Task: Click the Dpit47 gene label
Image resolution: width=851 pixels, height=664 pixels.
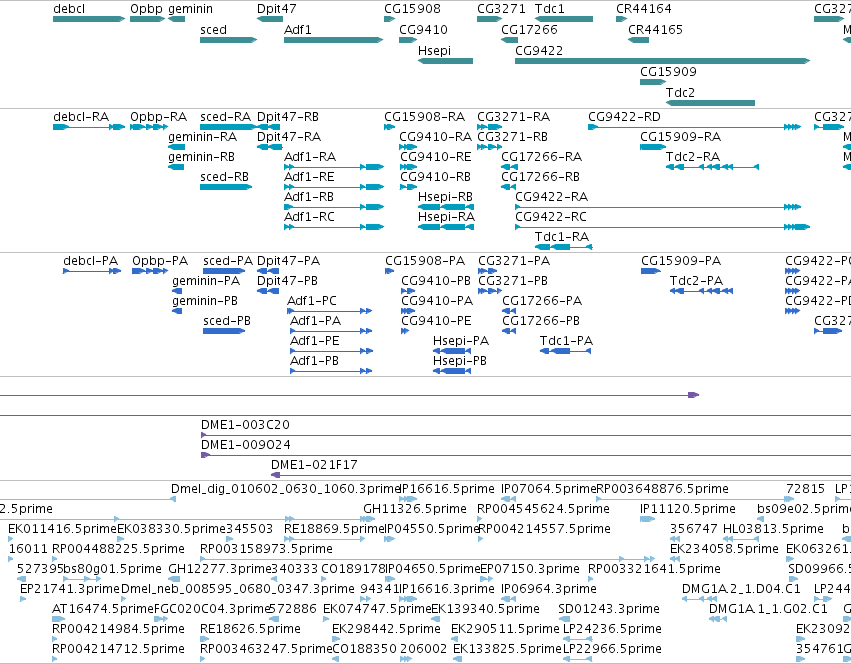Action: click(x=276, y=9)
